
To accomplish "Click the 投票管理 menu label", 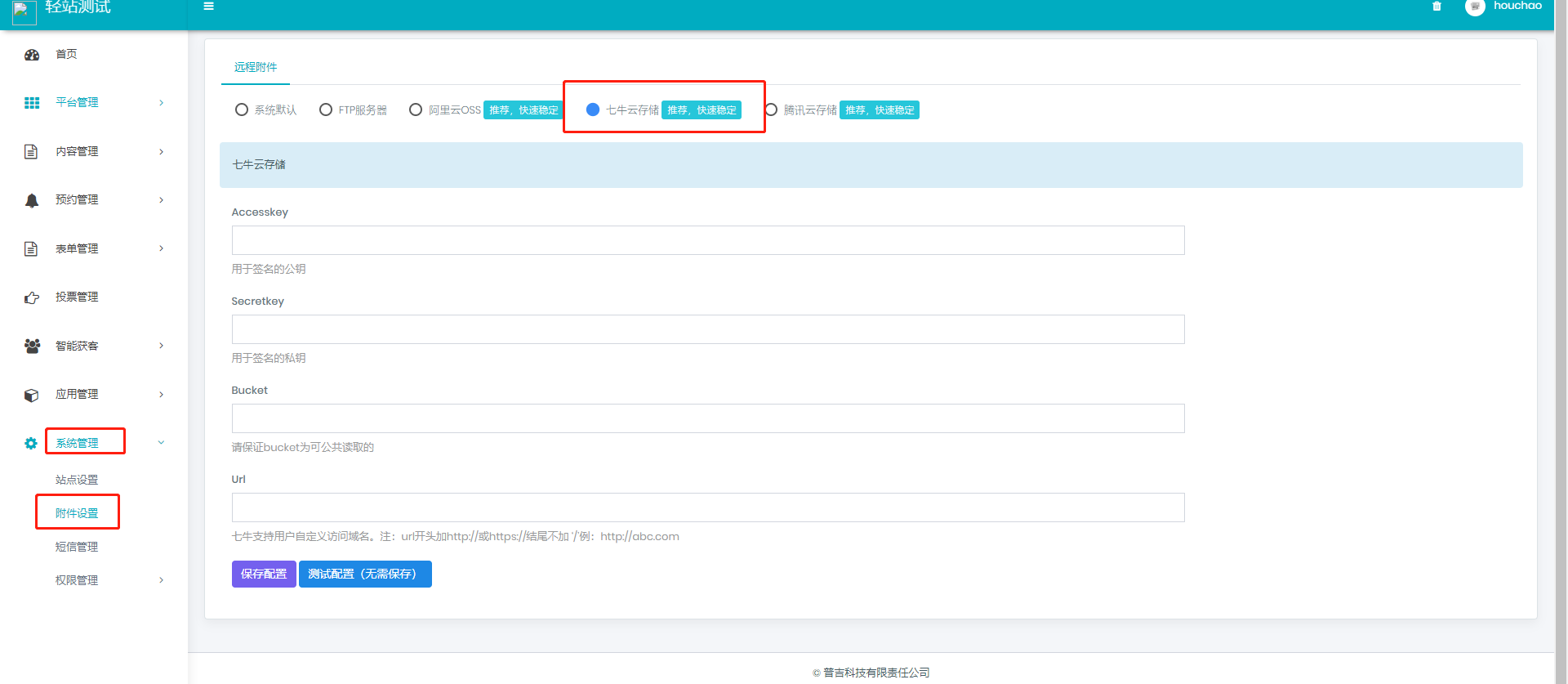I will click(77, 297).
